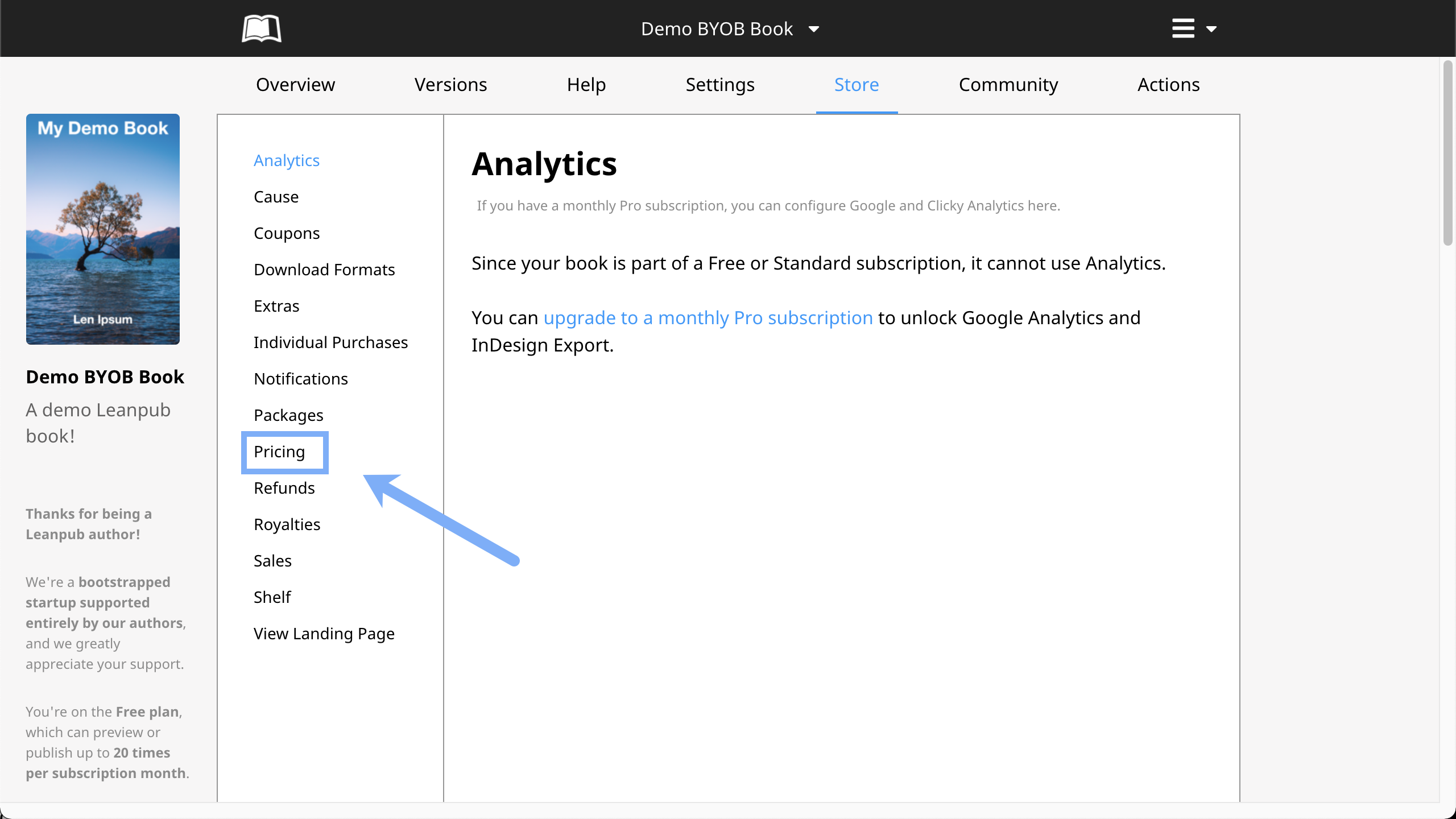
Task: Click the arrow beside the hamburger menu
Action: tap(1211, 29)
